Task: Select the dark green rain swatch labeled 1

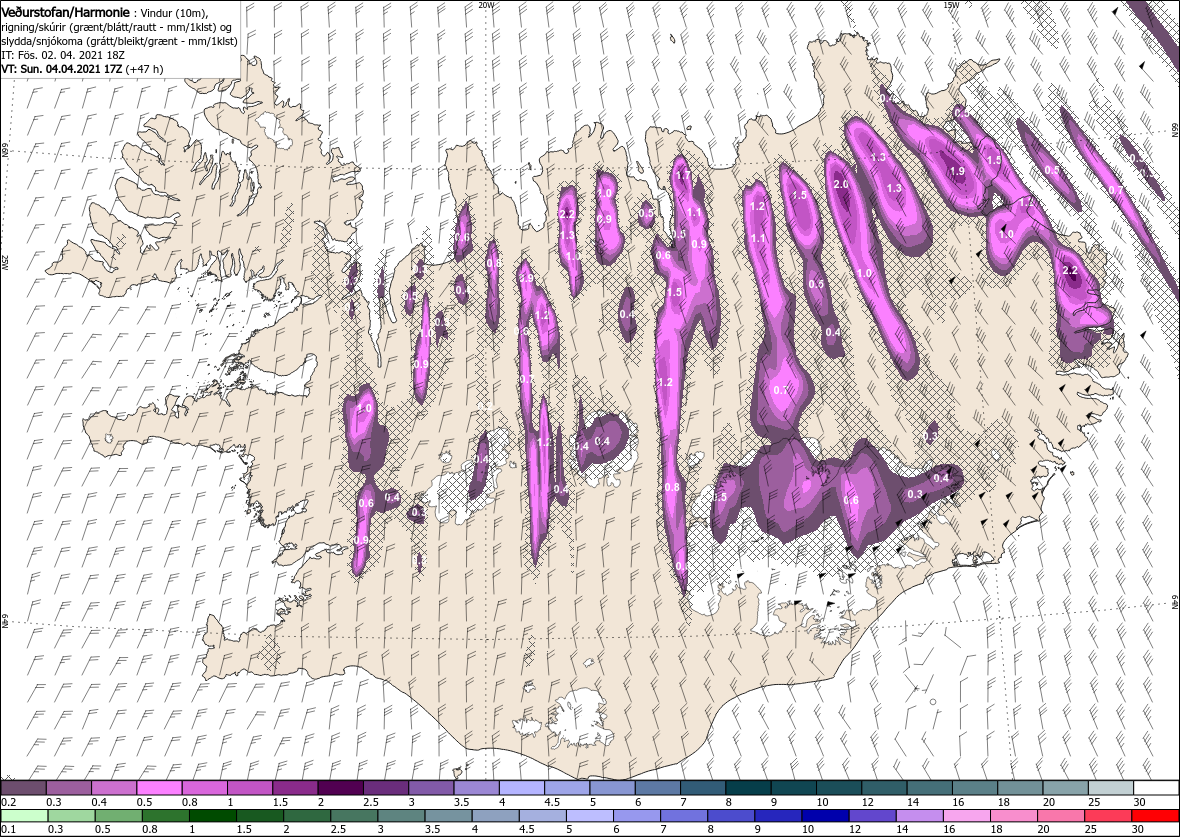Action: [212, 816]
